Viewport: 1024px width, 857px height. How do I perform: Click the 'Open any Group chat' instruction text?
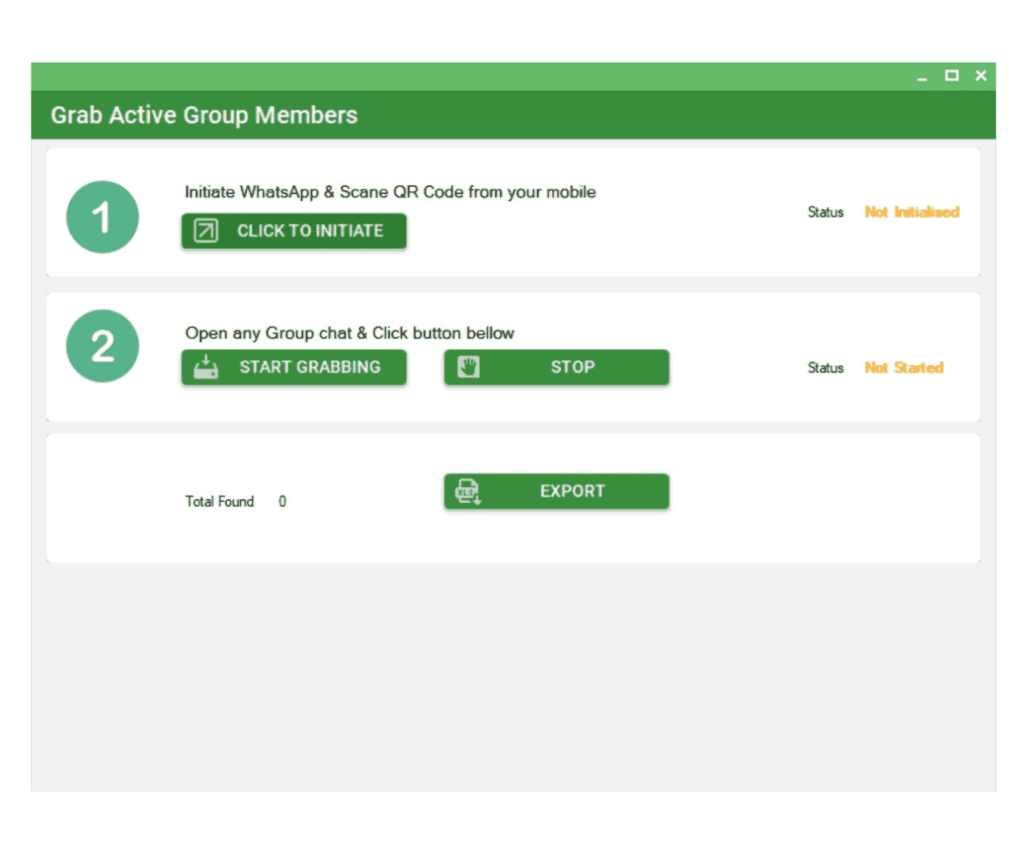point(349,333)
